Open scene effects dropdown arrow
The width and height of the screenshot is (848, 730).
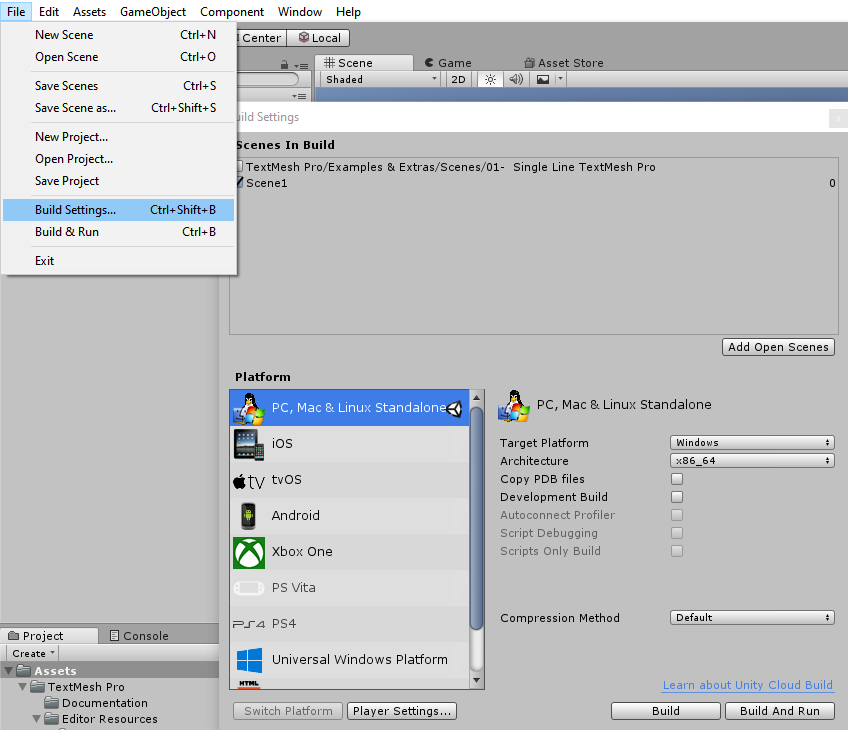560,79
